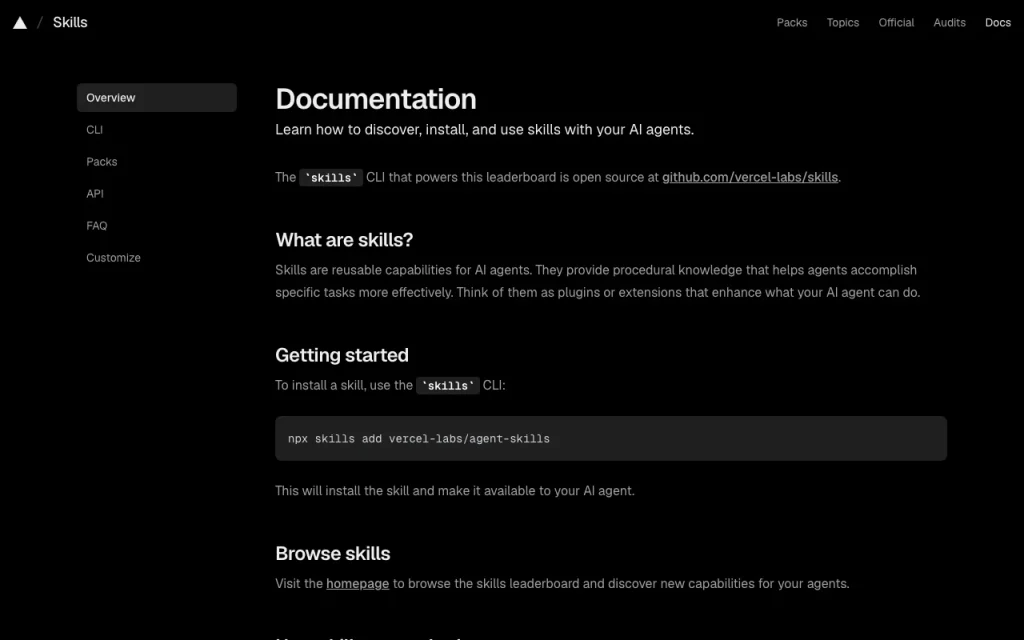Follow the github.com/vercel-labs/skills link
Image resolution: width=1024 pixels, height=640 pixels.
(x=750, y=177)
